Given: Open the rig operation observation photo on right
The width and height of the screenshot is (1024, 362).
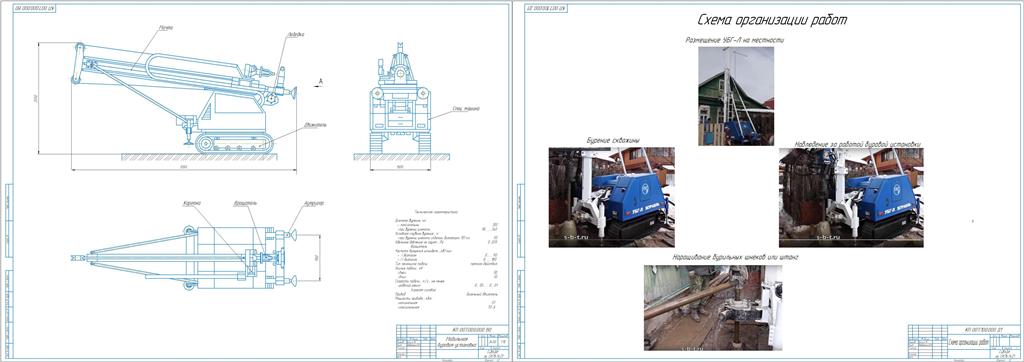Looking at the screenshot, I should 851,197.
